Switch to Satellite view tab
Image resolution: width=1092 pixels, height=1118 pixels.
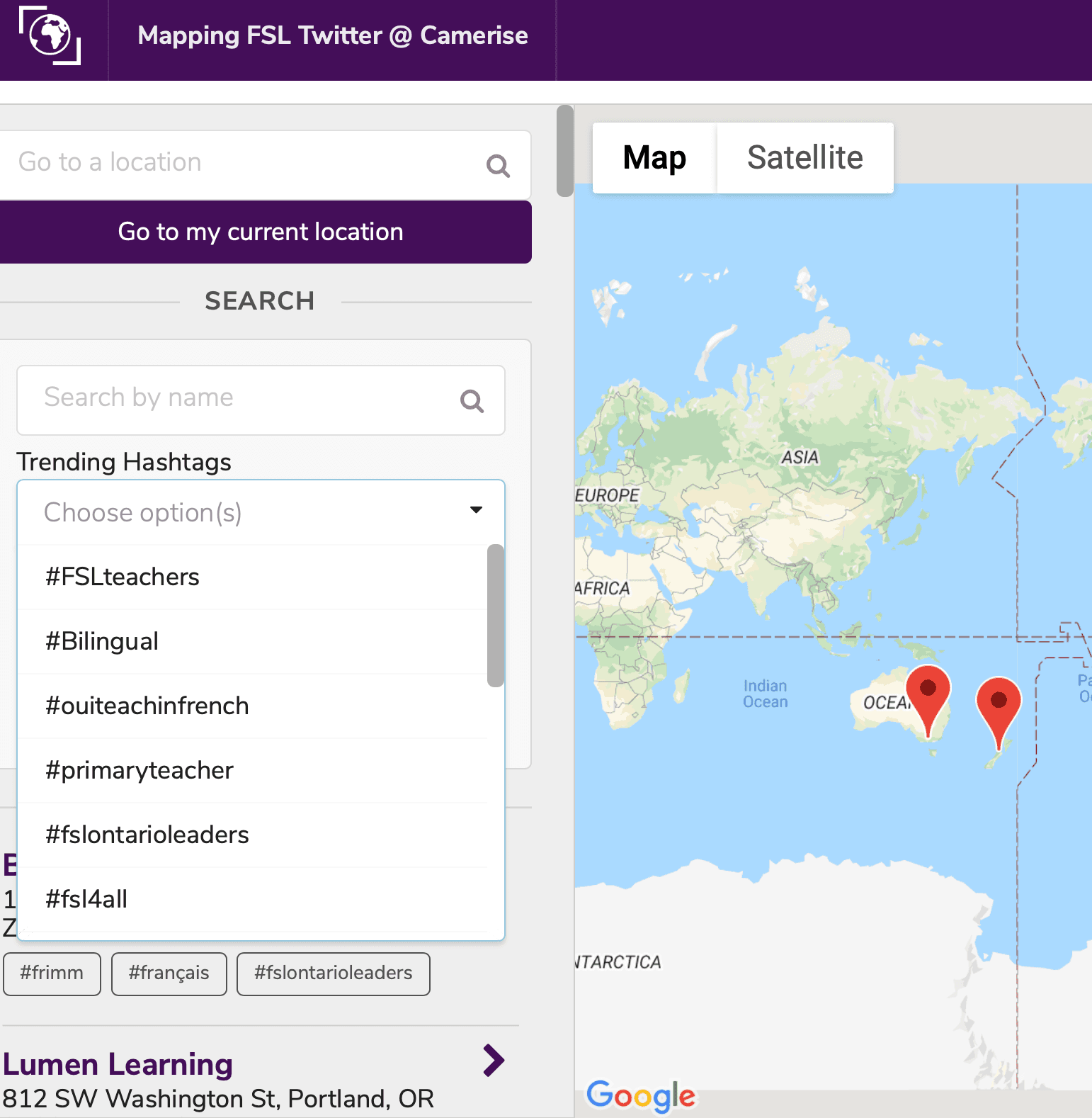[805, 157]
